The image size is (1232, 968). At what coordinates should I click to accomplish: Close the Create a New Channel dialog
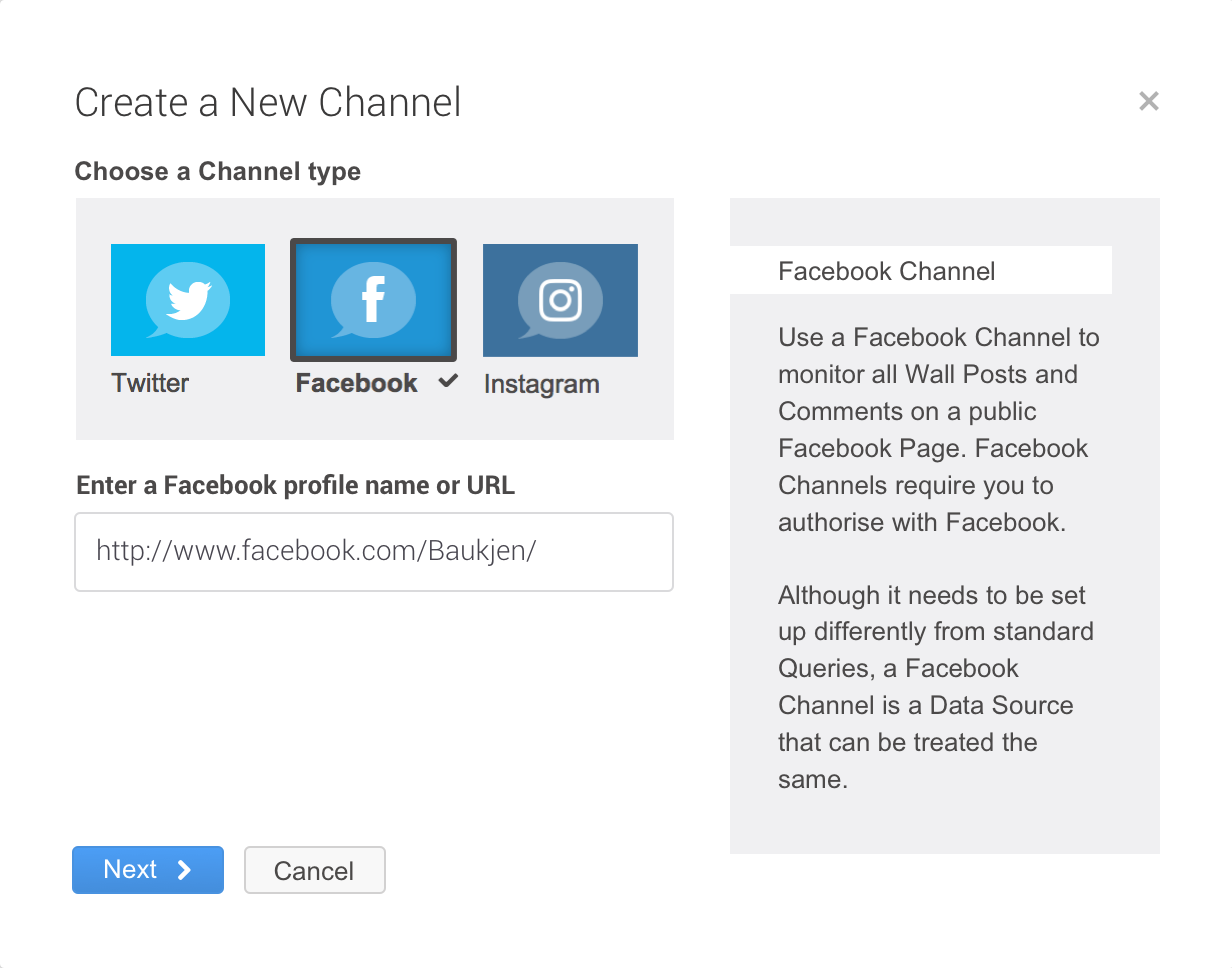tap(1149, 101)
